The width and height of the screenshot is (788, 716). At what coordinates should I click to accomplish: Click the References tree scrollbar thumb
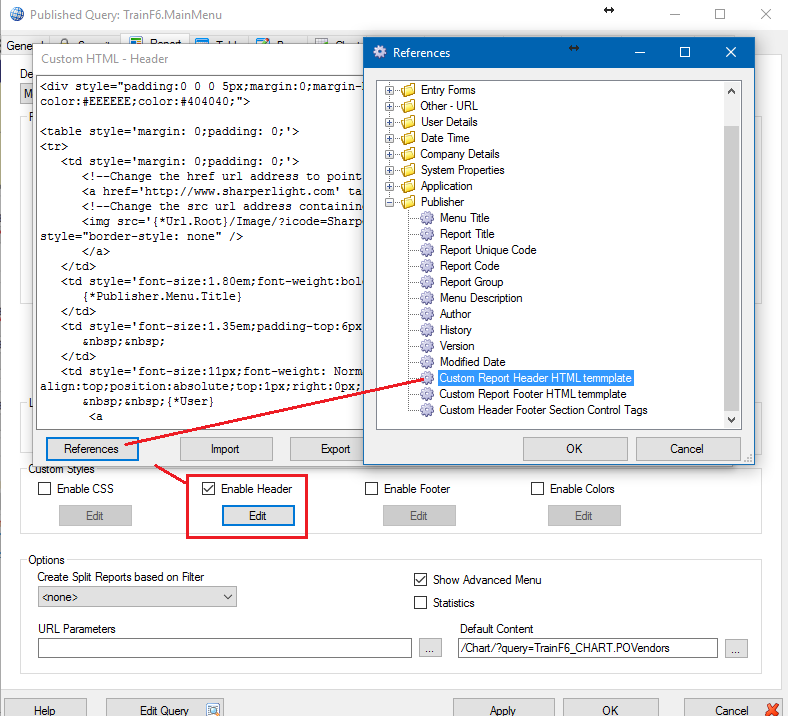point(732,268)
